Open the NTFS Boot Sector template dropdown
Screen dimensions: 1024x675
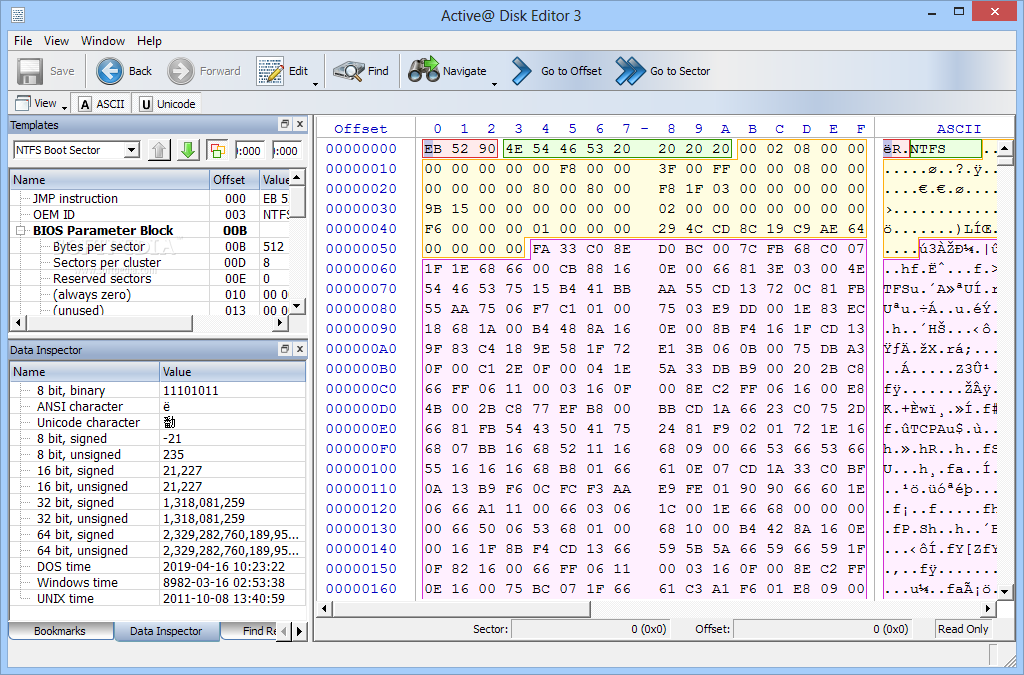[x=131, y=150]
